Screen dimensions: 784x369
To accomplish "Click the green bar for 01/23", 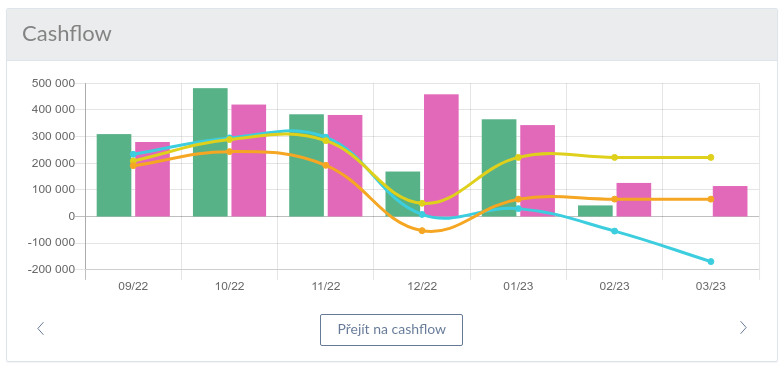I will click(499, 168).
